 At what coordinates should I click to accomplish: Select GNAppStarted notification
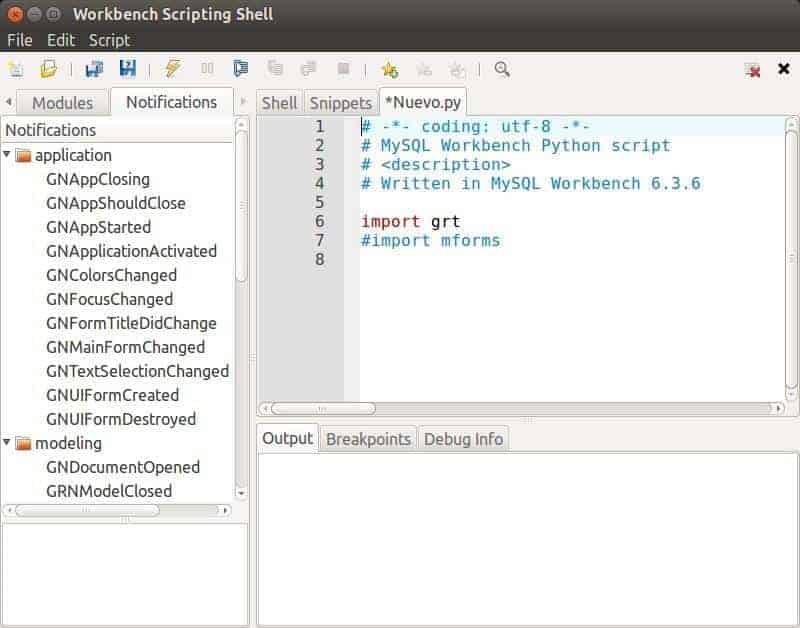(x=98, y=227)
